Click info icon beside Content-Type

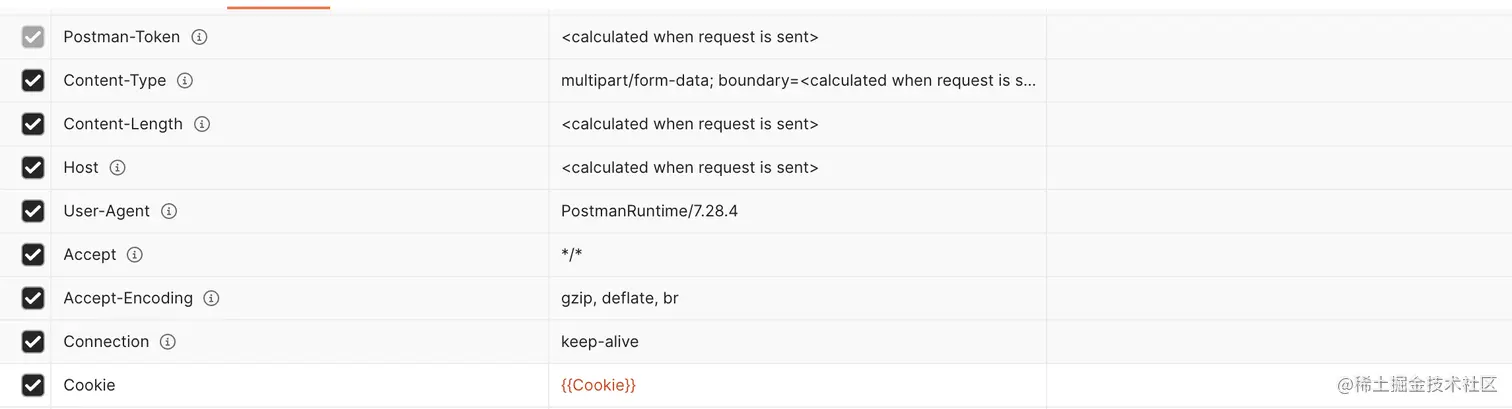(x=185, y=81)
